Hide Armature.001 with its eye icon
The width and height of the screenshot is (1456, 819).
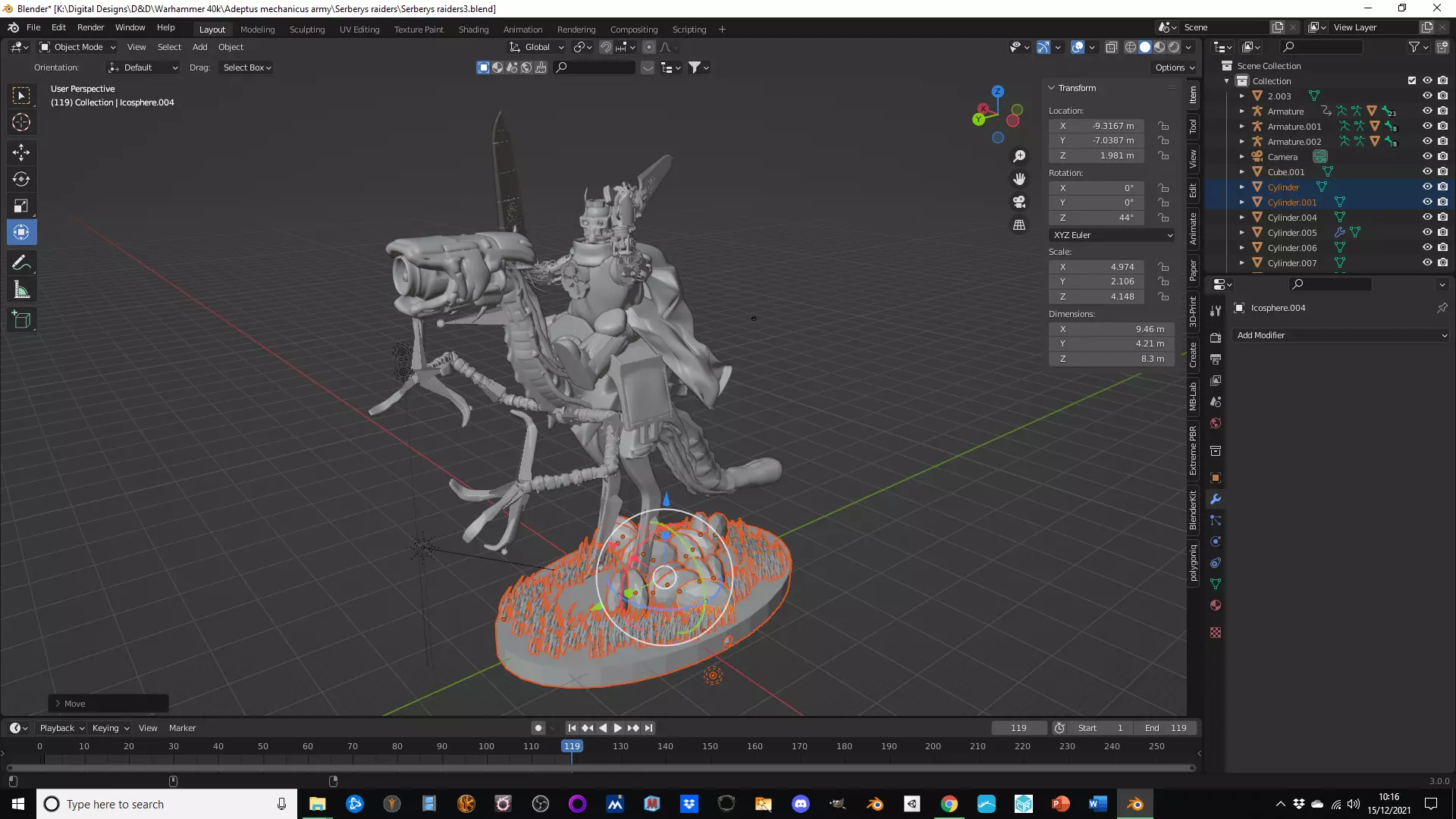[x=1426, y=126]
